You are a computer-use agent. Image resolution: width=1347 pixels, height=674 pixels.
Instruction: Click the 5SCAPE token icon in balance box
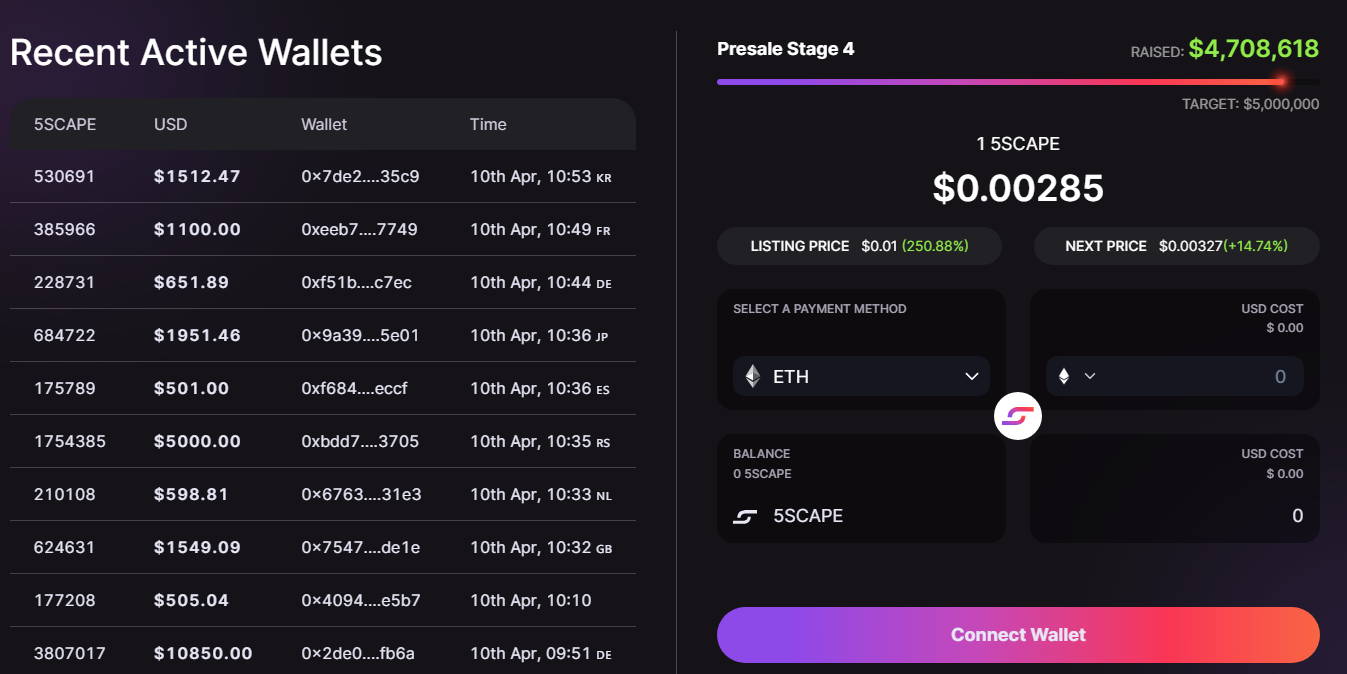tap(745, 516)
